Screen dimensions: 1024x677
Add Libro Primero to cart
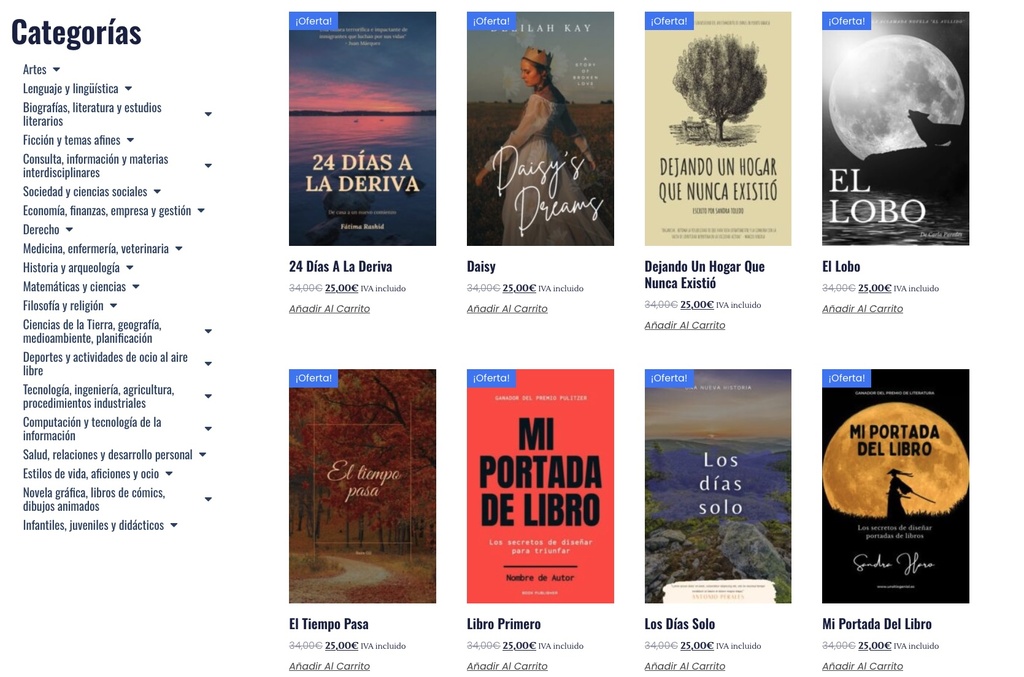pyautogui.click(x=507, y=667)
